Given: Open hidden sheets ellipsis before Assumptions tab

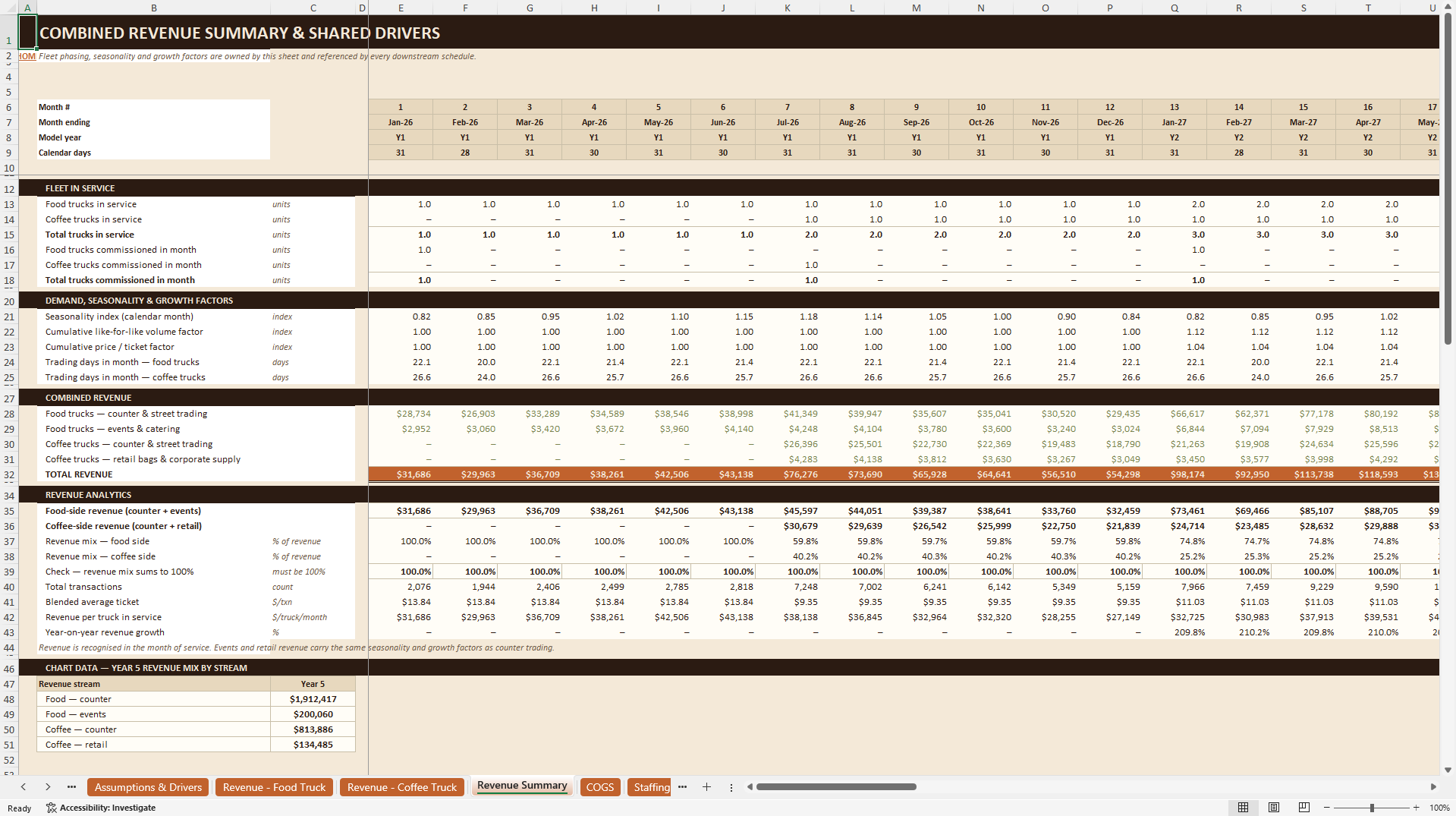Looking at the screenshot, I should pos(71,787).
